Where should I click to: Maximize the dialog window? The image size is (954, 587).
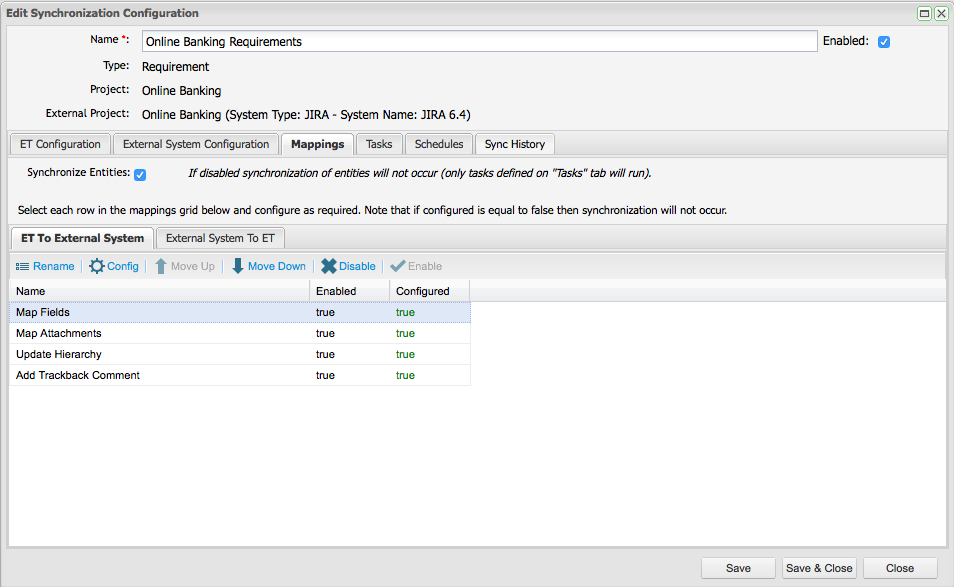[925, 13]
